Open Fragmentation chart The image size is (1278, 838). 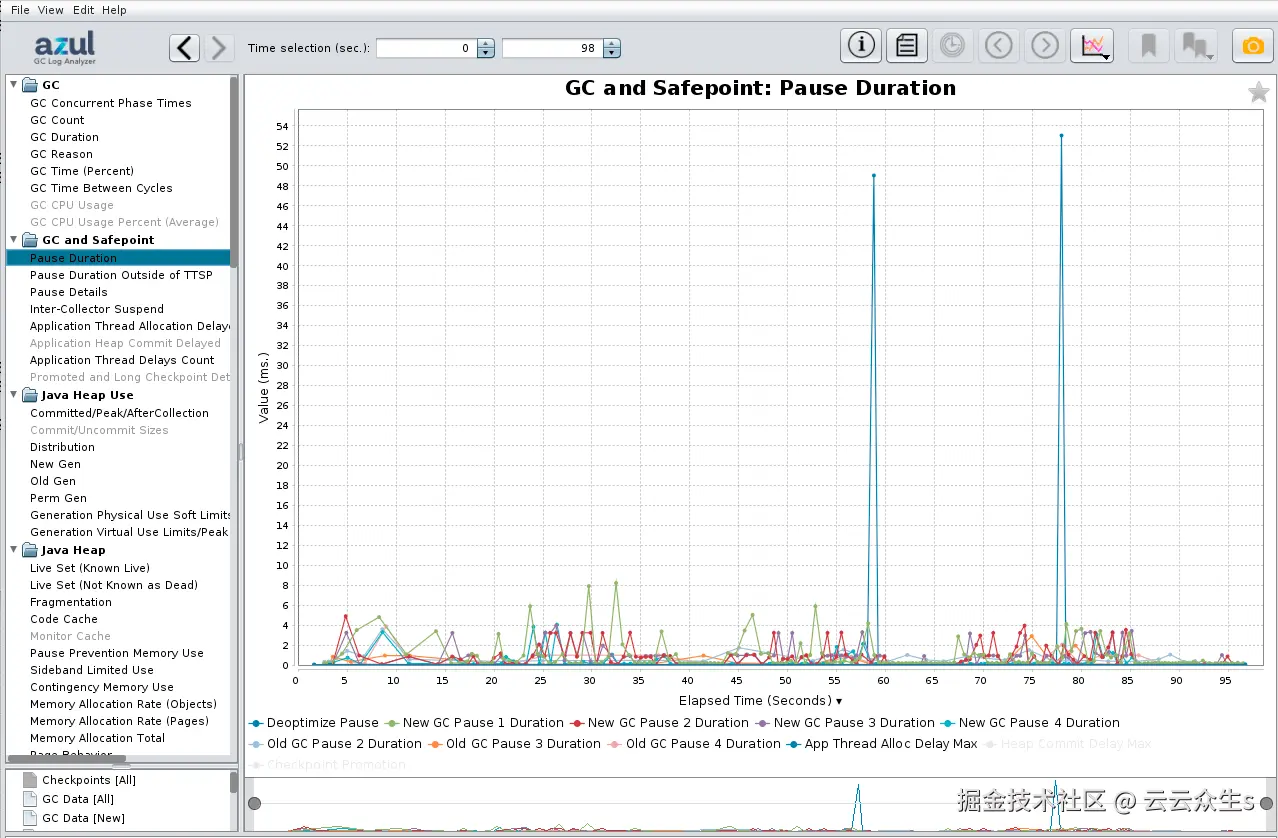click(x=70, y=602)
